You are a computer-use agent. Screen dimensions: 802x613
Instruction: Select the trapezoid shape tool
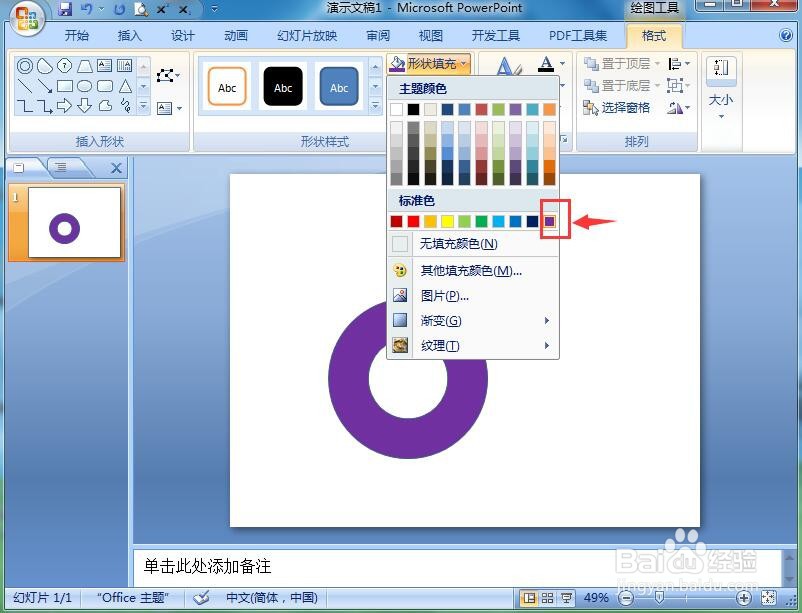pos(84,65)
